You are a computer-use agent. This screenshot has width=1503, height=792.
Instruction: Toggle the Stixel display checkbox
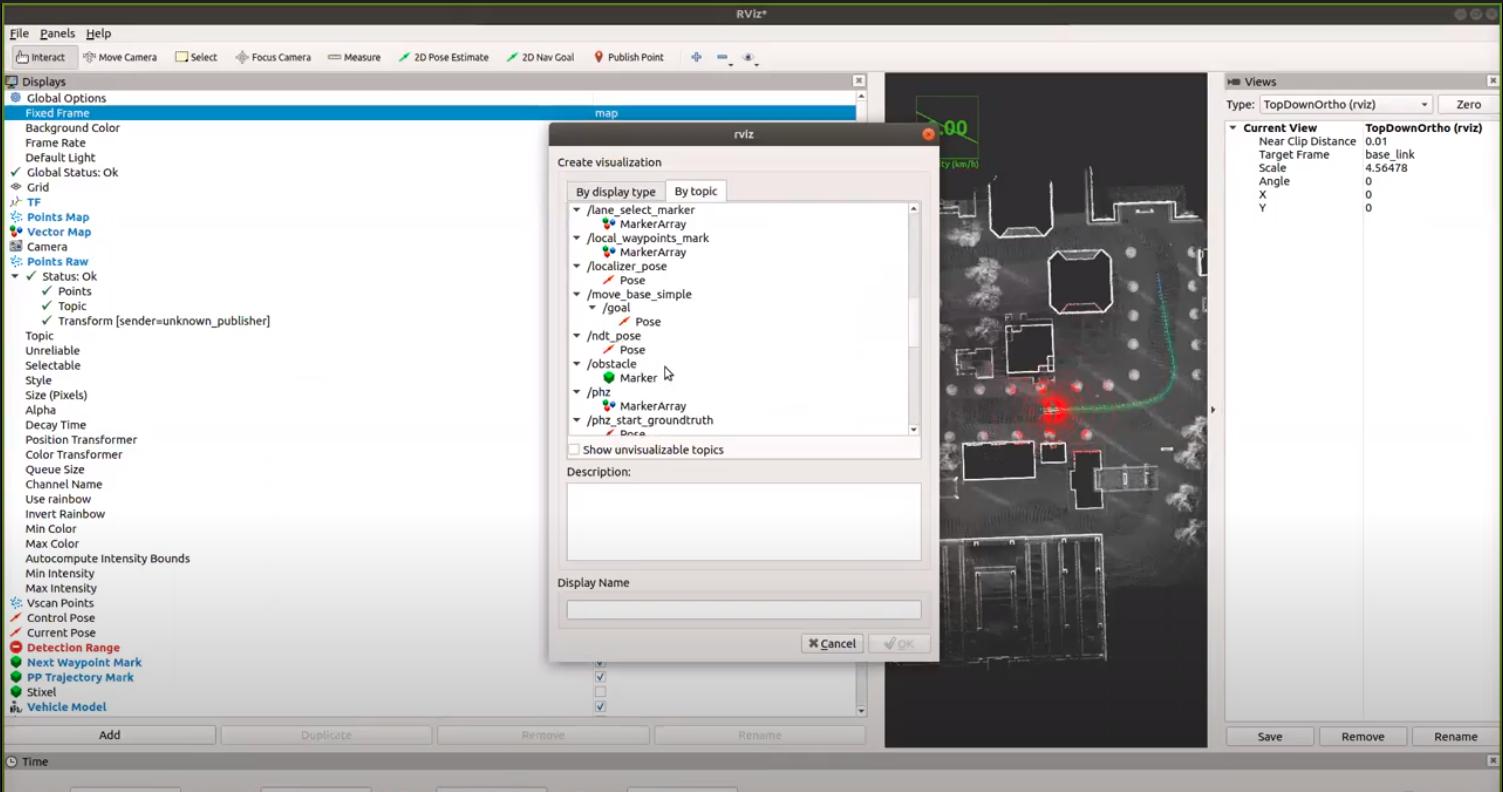[600, 692]
